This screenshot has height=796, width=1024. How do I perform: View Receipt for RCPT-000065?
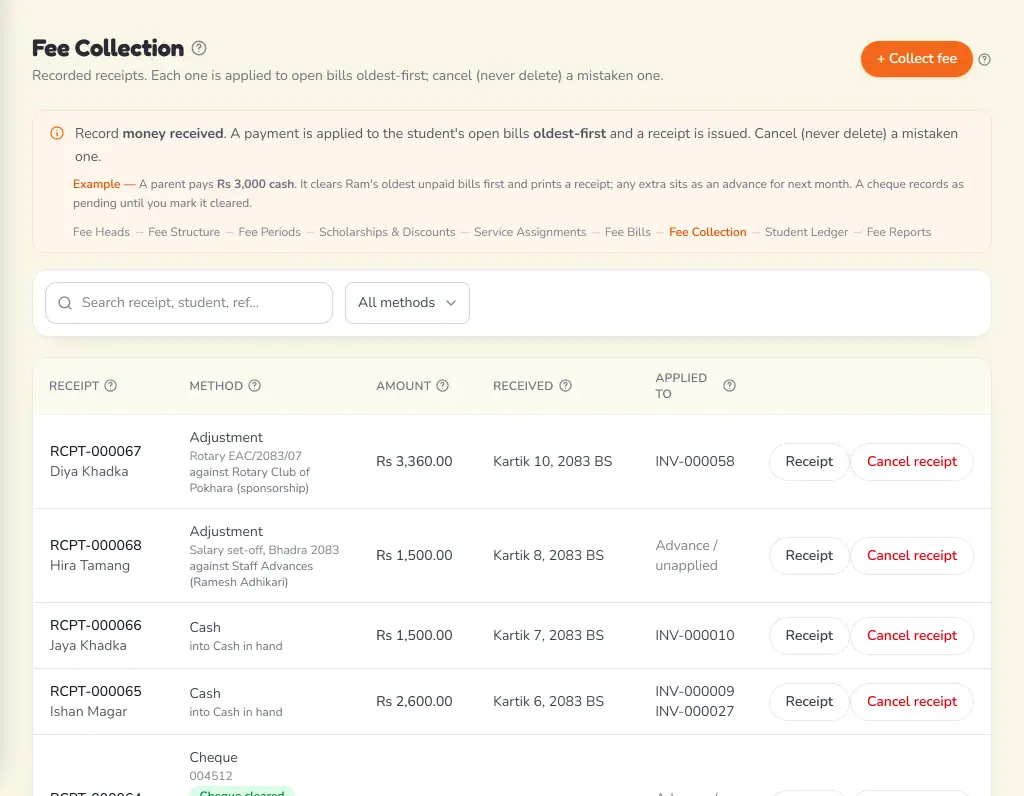pos(809,702)
